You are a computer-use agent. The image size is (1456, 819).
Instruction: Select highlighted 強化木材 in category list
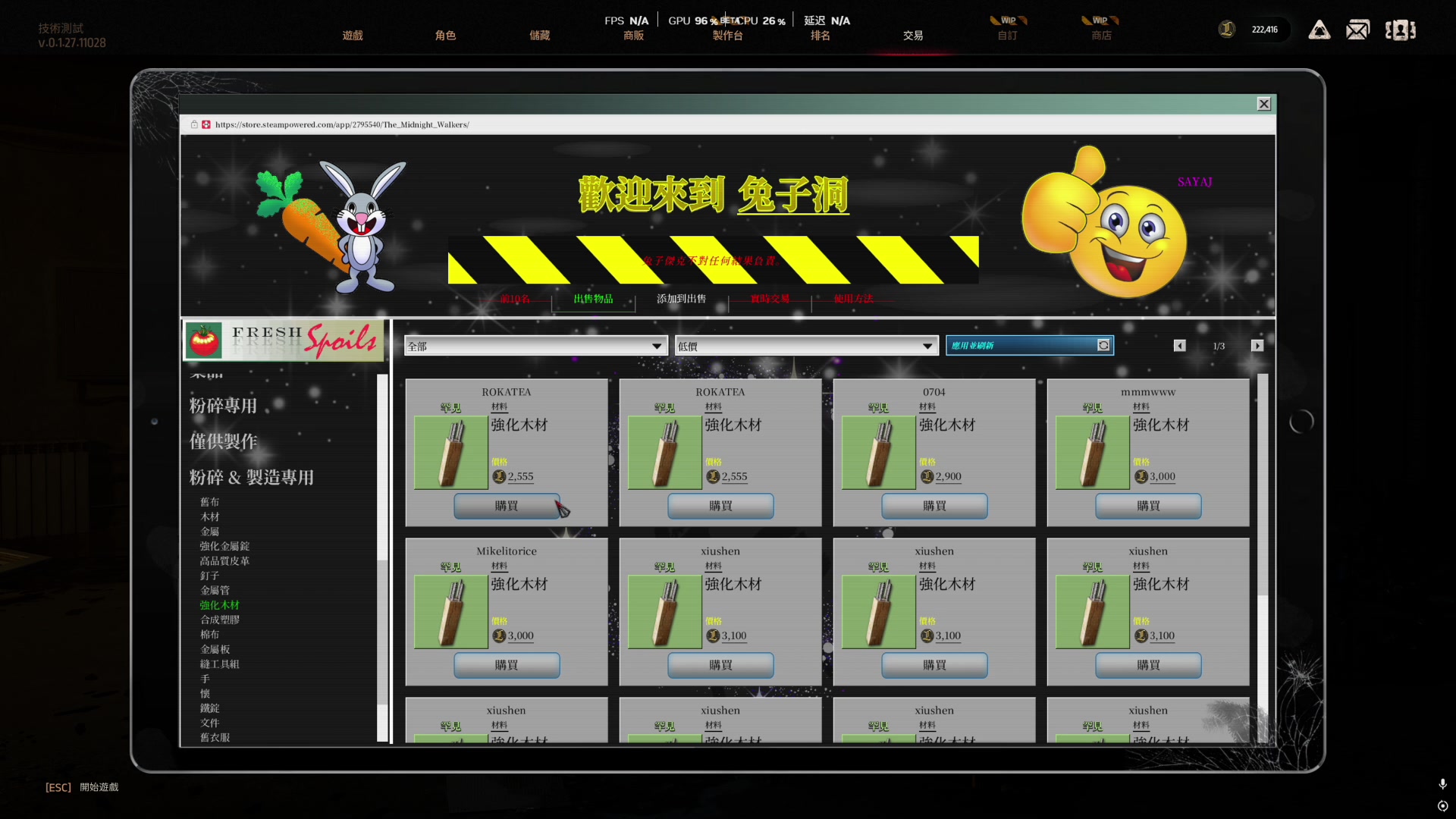(219, 605)
